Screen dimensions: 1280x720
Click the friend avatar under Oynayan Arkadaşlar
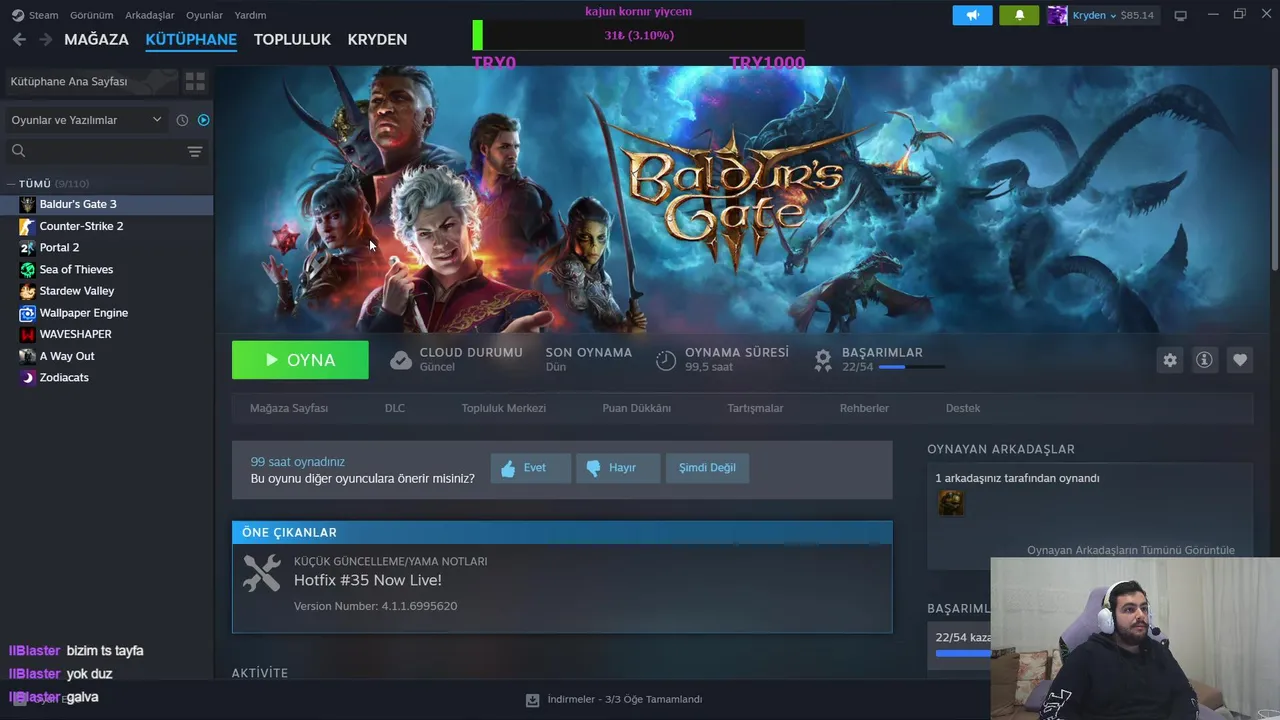(x=951, y=503)
